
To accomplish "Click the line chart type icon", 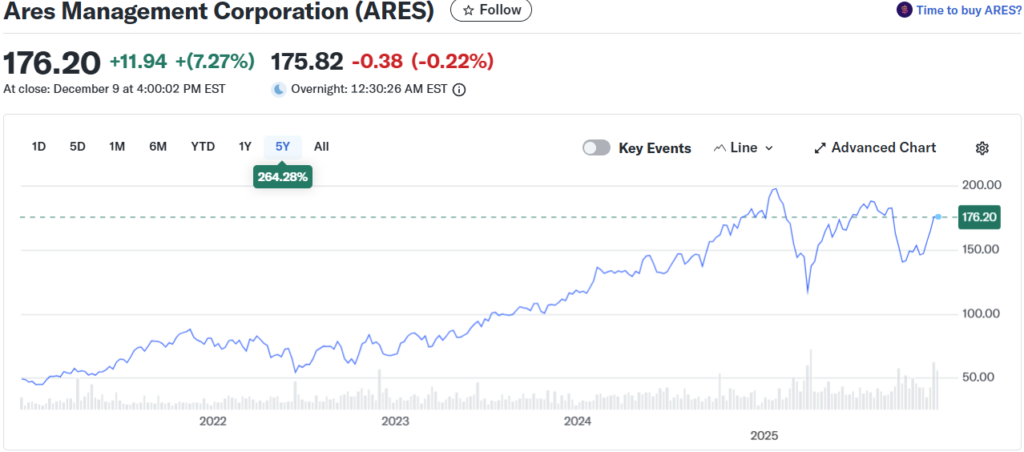I will coord(719,148).
